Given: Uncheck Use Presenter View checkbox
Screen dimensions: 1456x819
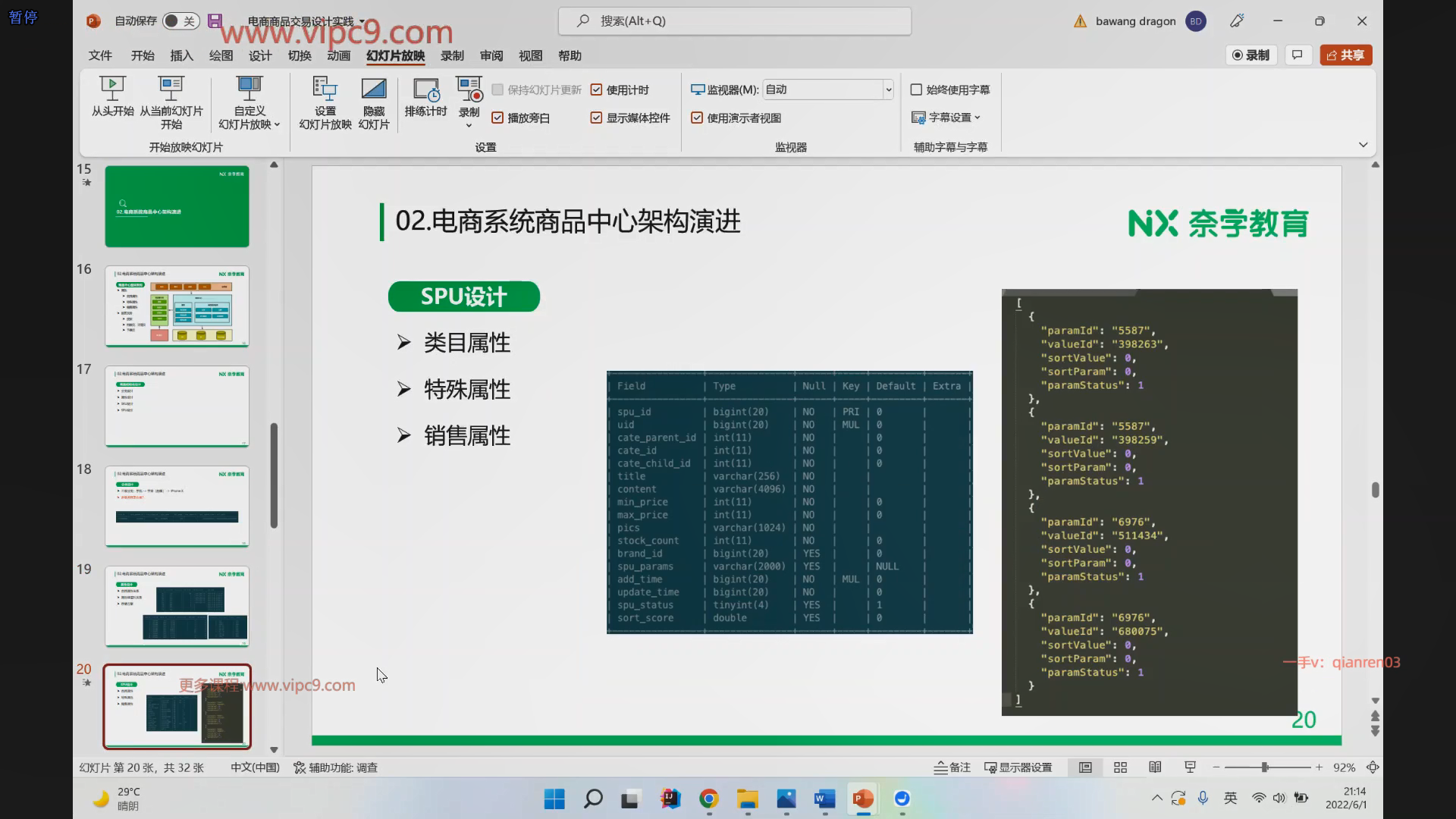Looking at the screenshot, I should point(697,118).
